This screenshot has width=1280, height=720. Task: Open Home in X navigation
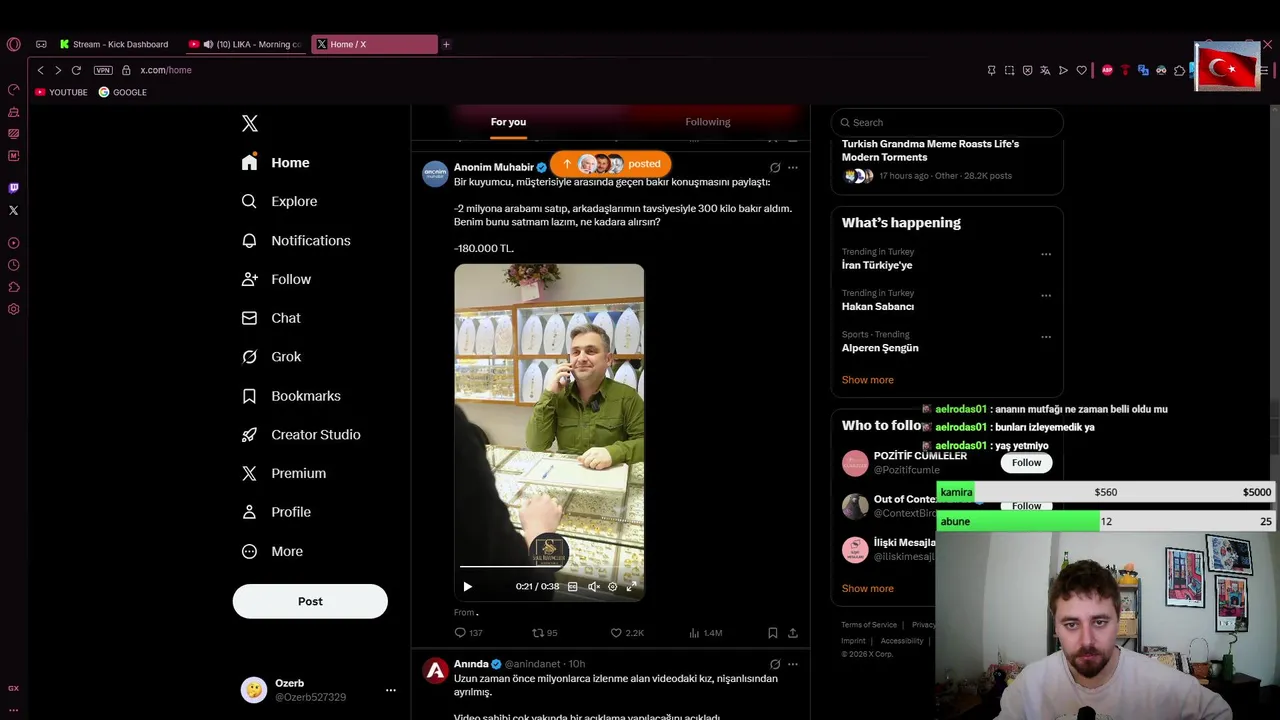[x=276, y=162]
